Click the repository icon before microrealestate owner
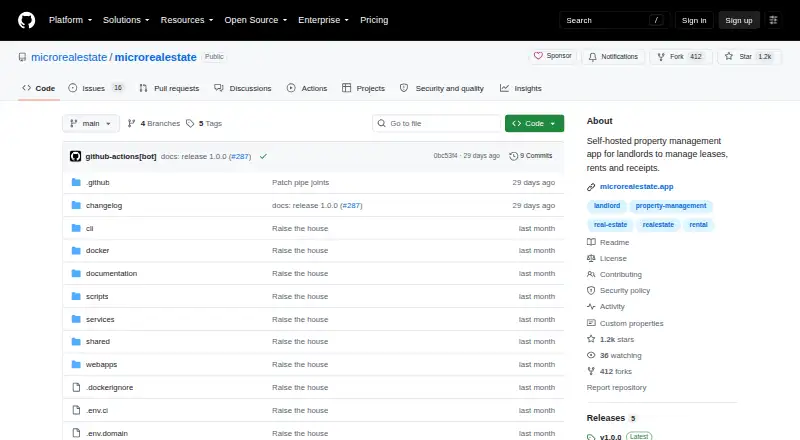 (x=22, y=57)
